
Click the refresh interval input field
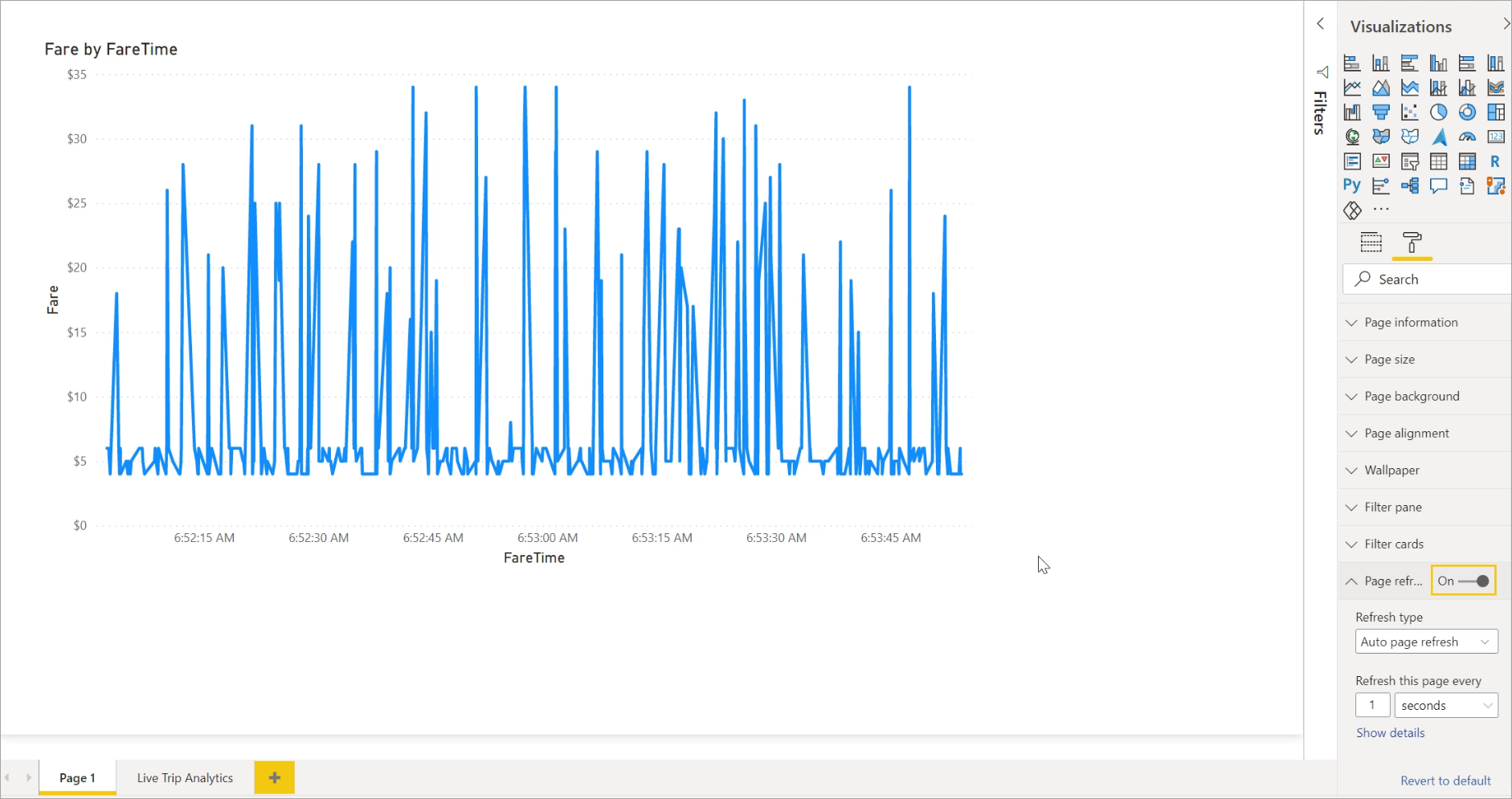pos(1373,705)
